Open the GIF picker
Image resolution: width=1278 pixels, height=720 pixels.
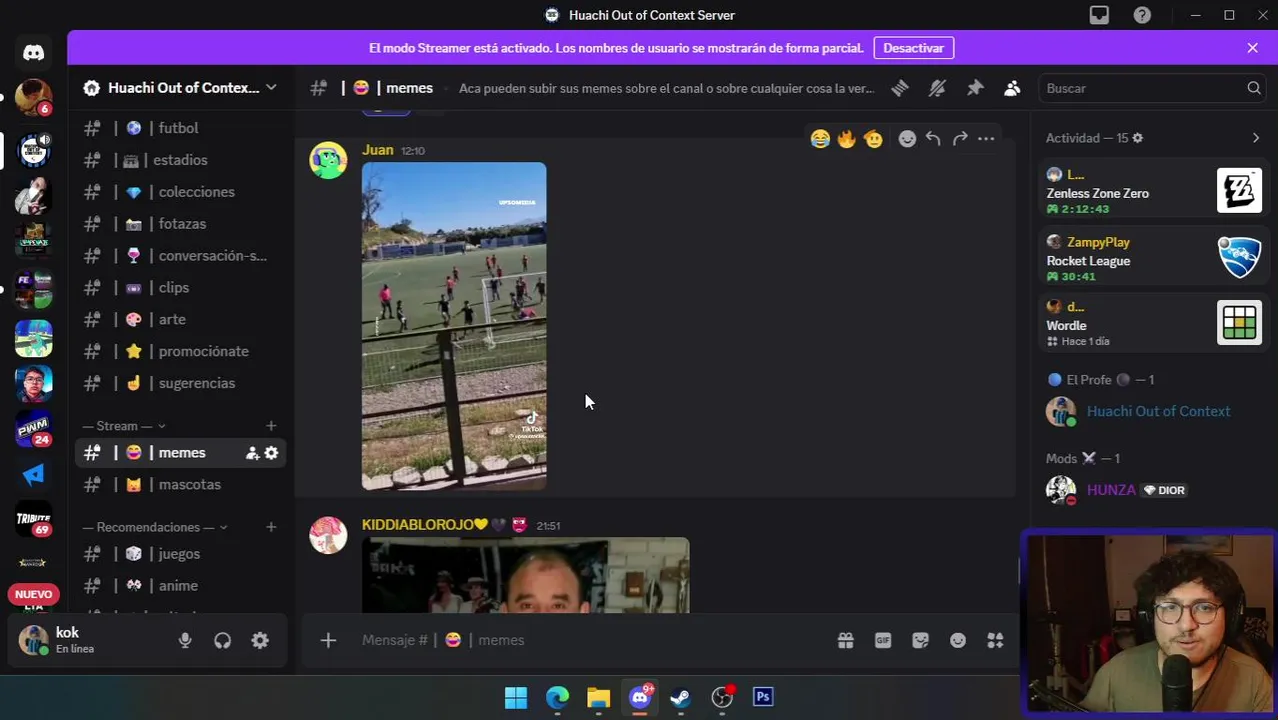click(883, 640)
